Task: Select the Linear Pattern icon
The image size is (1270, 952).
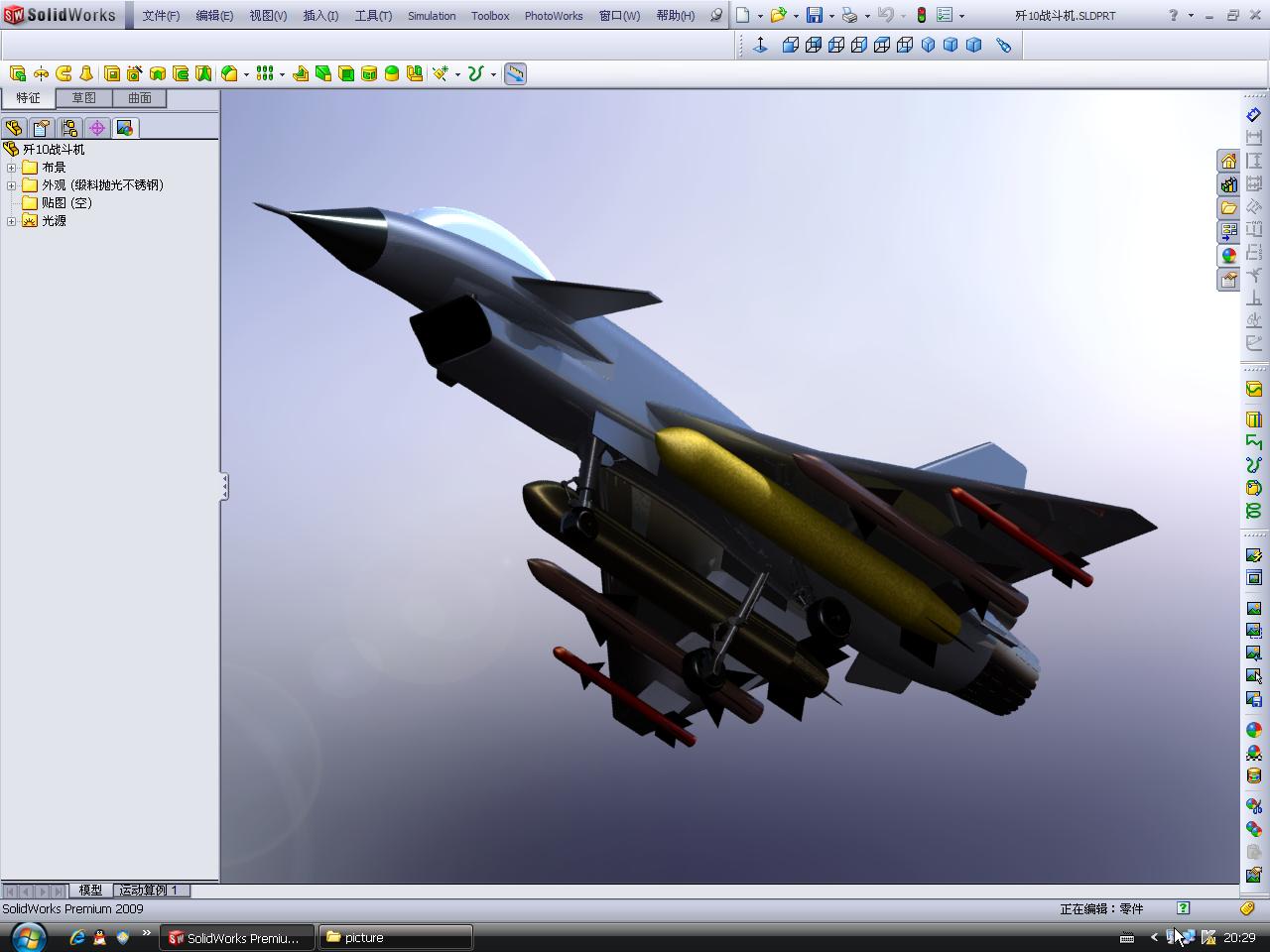Action: click(x=264, y=73)
